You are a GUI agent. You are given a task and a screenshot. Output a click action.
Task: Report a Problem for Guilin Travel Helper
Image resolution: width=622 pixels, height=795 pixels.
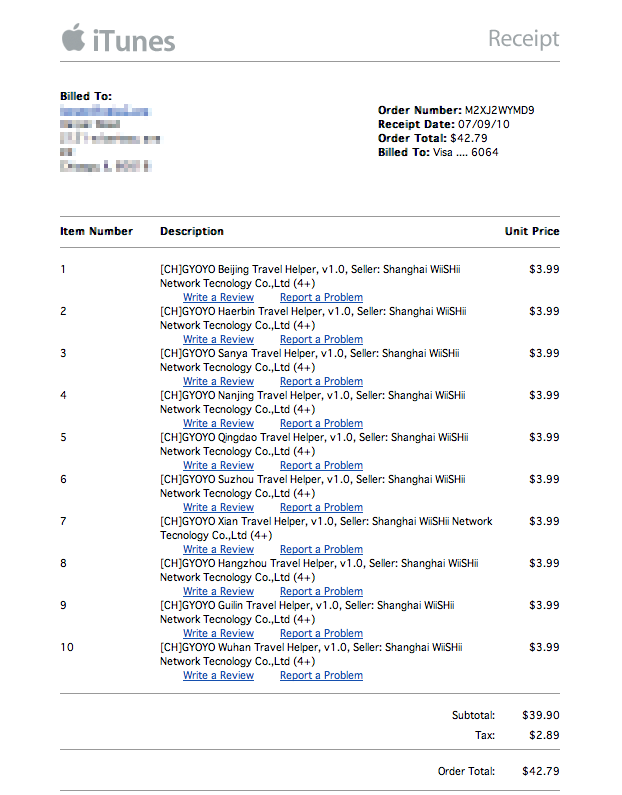pyautogui.click(x=321, y=633)
